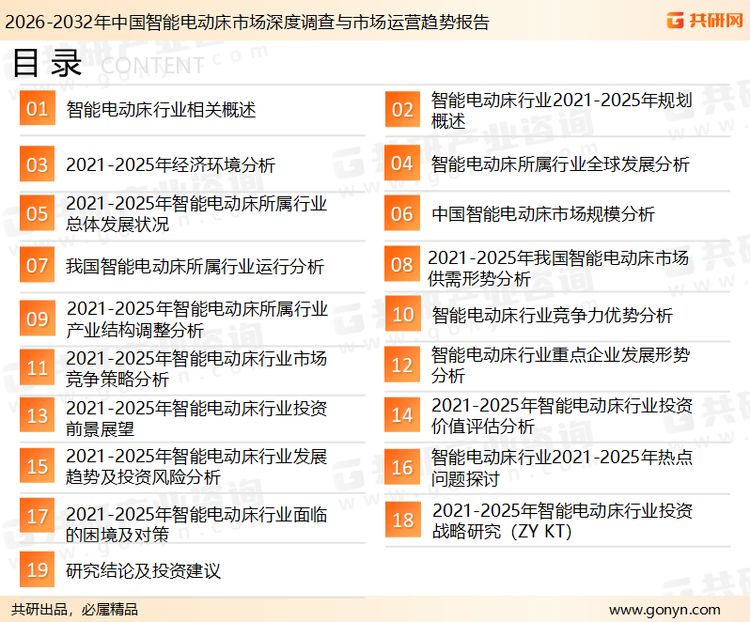Viewport: 750px width, 622px height.
Task: Select the orange 03 chapter number badge
Action: 37,164
